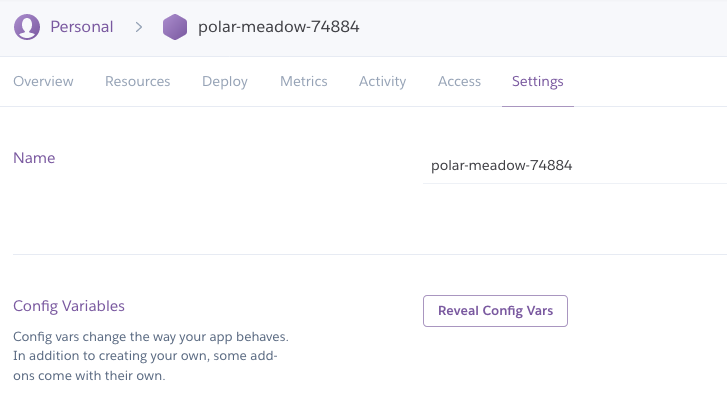Click the polar-meadow-74884 app title
The height and width of the screenshot is (413, 727).
[x=279, y=27]
